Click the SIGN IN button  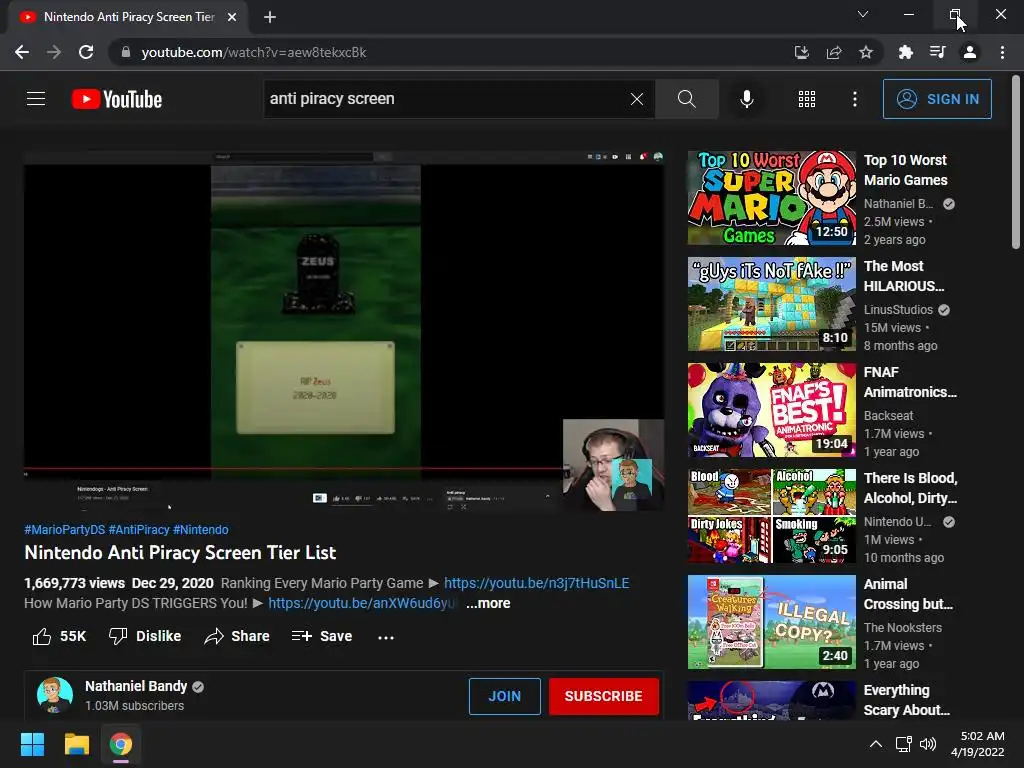pos(937,99)
